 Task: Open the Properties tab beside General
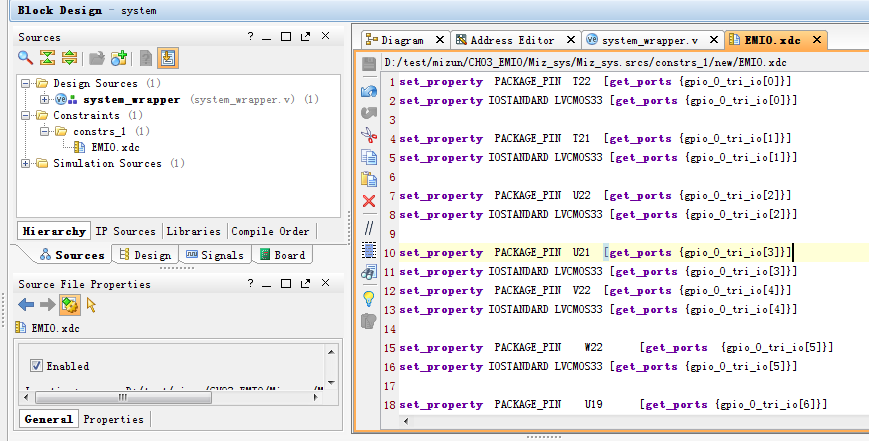[x=113, y=419]
